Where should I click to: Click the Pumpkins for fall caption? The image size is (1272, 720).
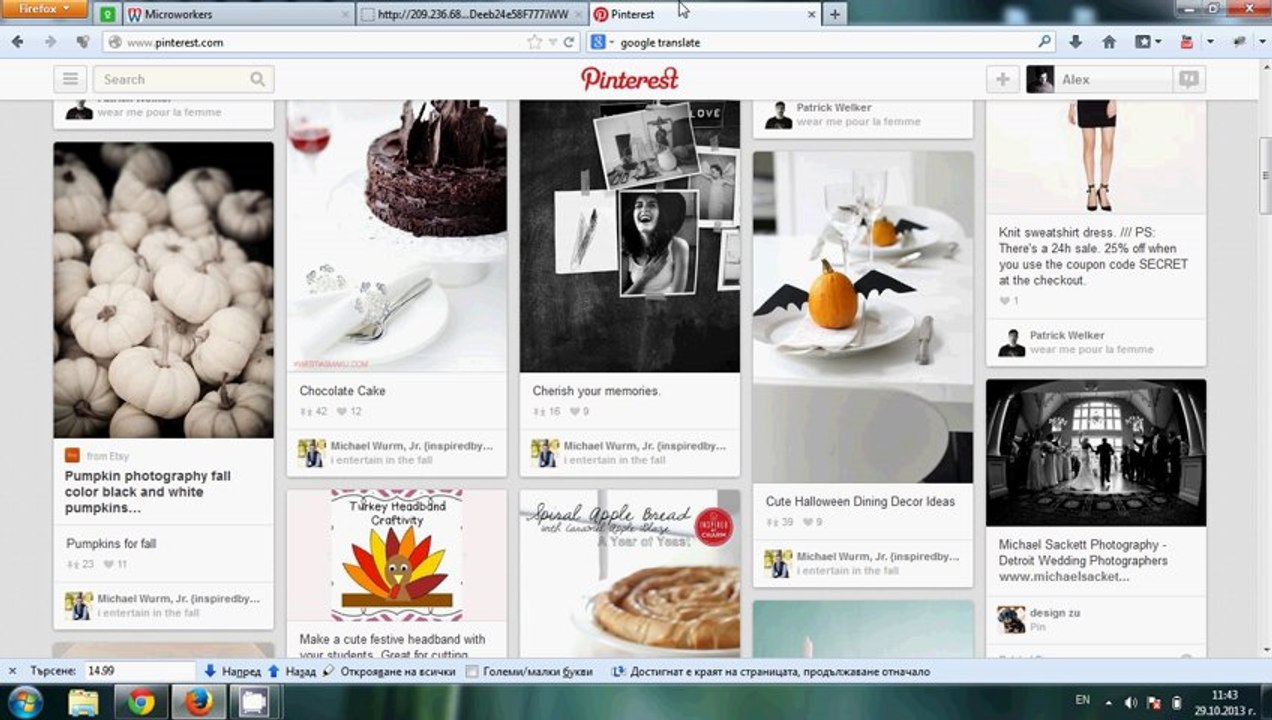click(111, 543)
